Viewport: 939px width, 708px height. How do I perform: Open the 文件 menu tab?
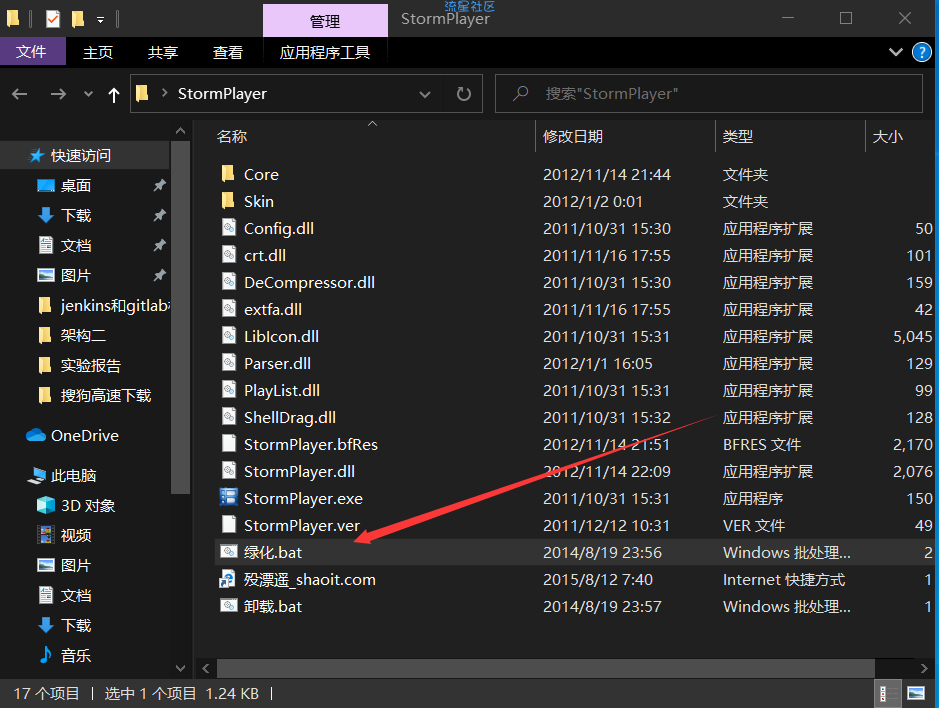[x=31, y=52]
